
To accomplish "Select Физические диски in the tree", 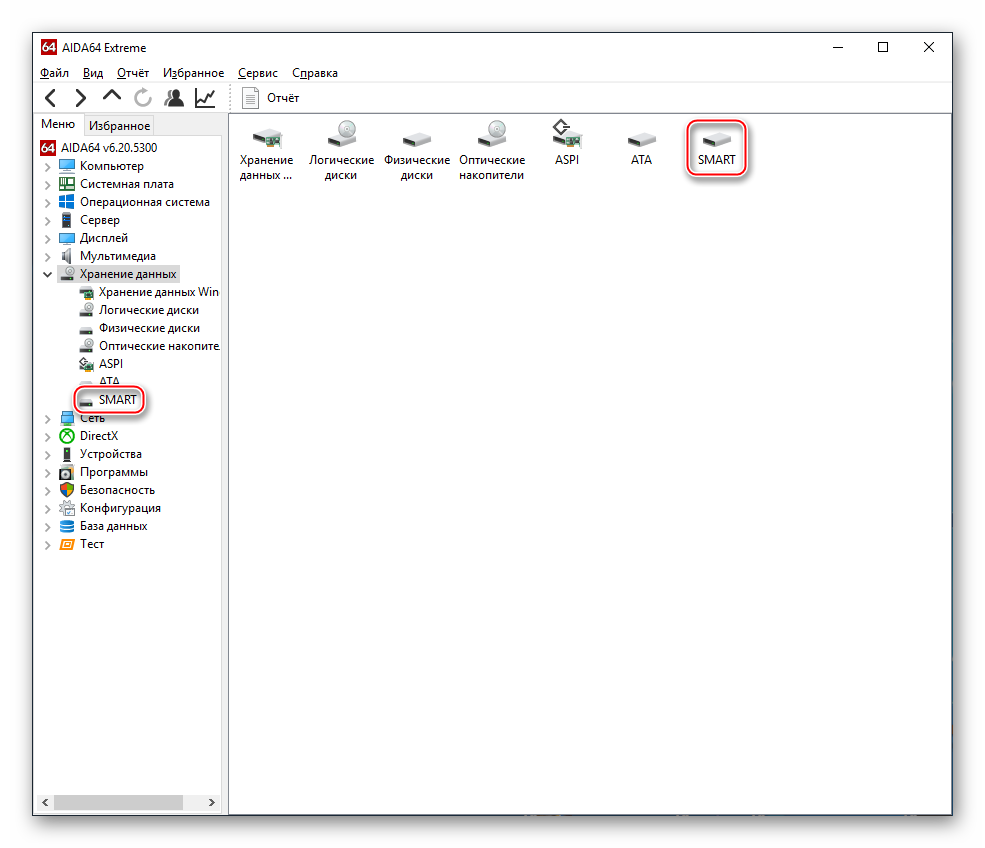I will click(148, 328).
